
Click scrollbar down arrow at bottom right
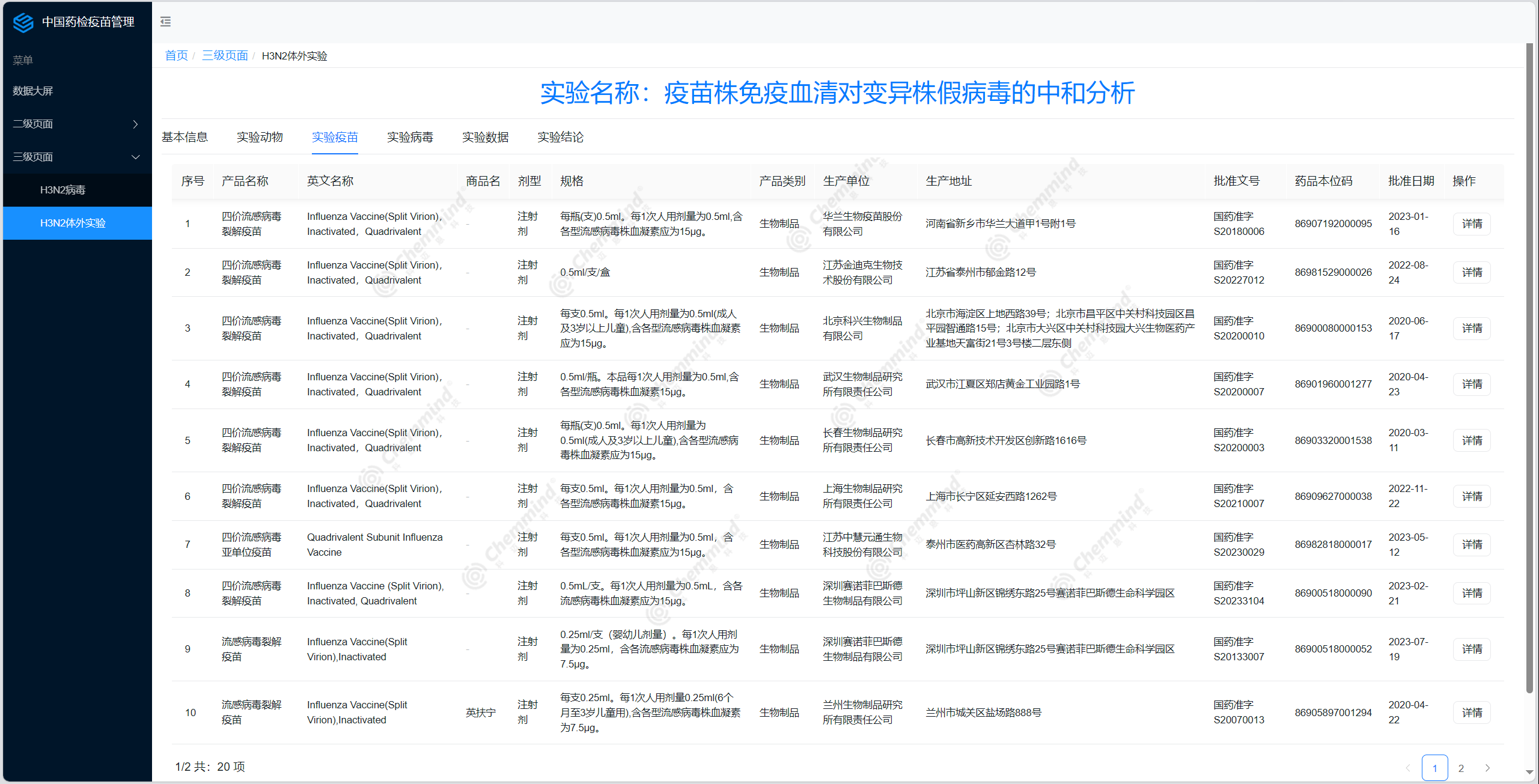pyautogui.click(x=1529, y=773)
